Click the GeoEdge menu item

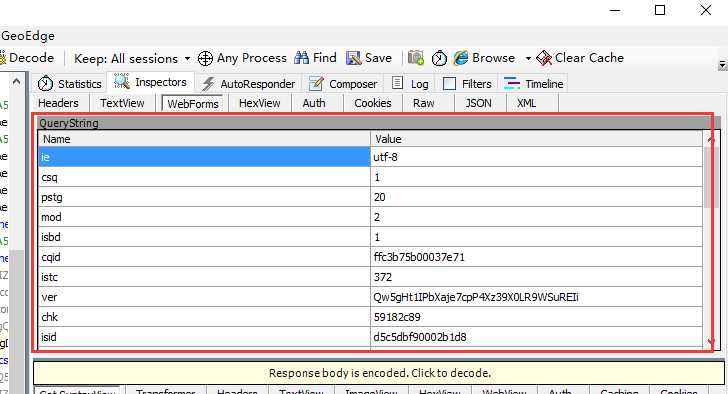[x=28, y=36]
